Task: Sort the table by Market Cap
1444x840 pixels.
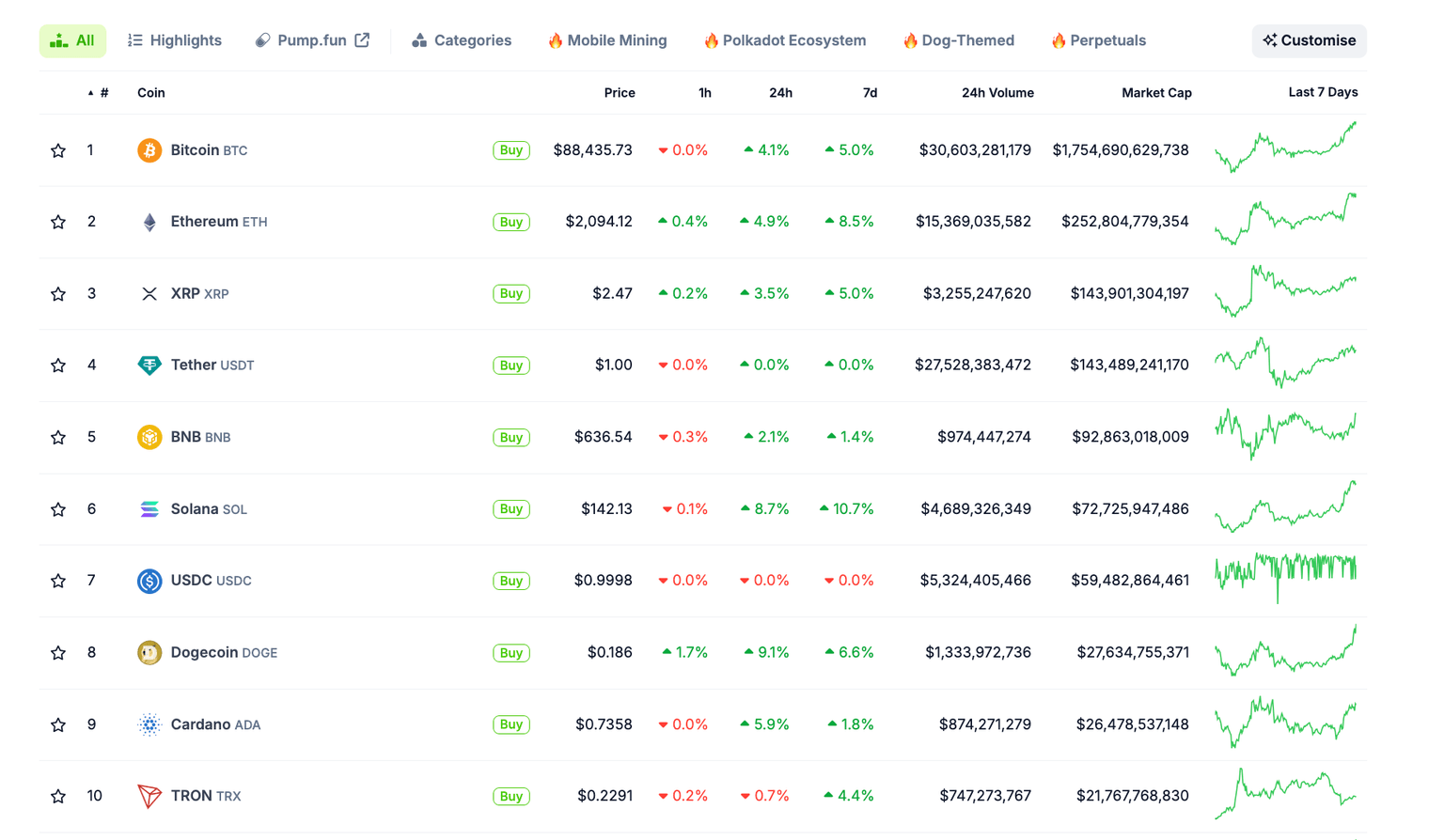Action: click(x=1155, y=93)
